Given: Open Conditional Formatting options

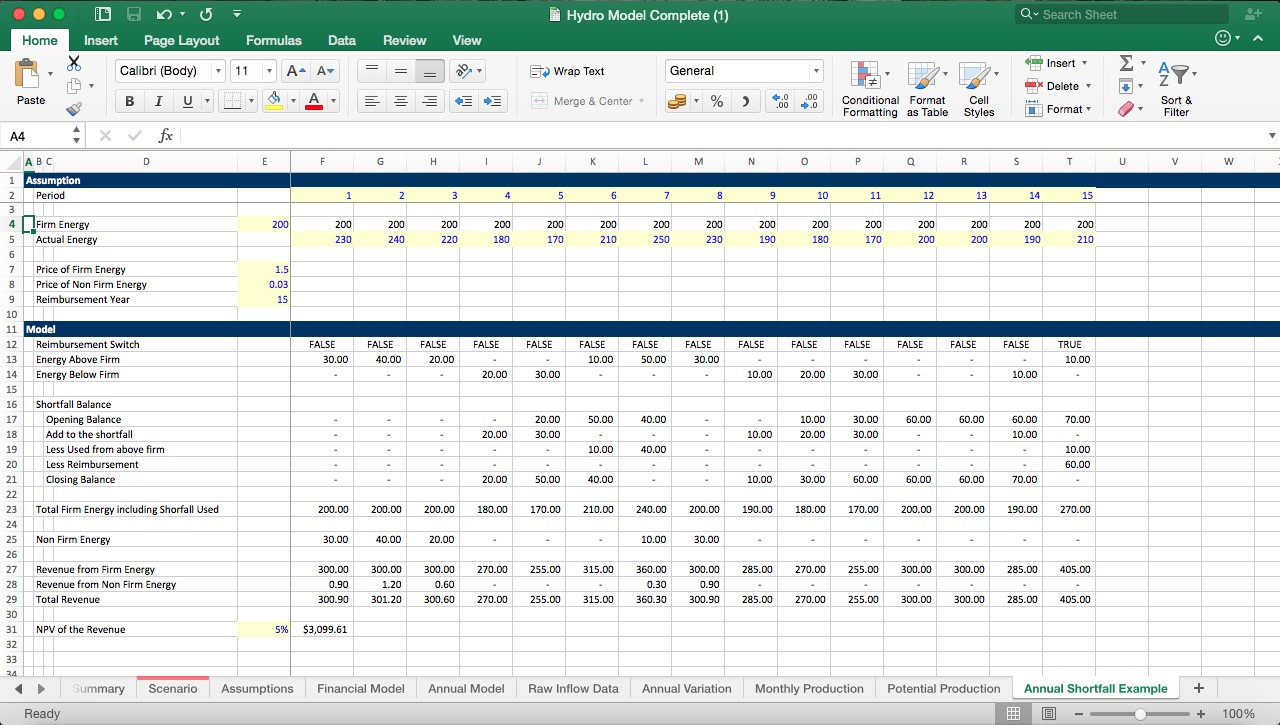Looking at the screenshot, I should click(869, 88).
